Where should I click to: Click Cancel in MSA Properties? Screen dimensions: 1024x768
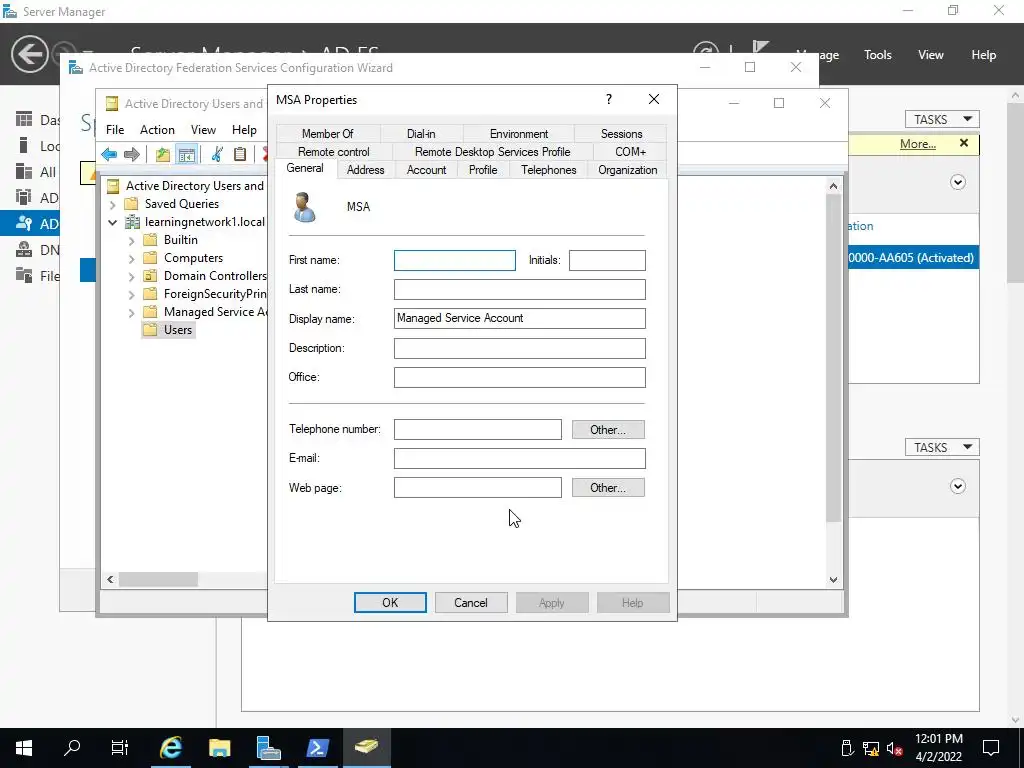[x=471, y=603]
